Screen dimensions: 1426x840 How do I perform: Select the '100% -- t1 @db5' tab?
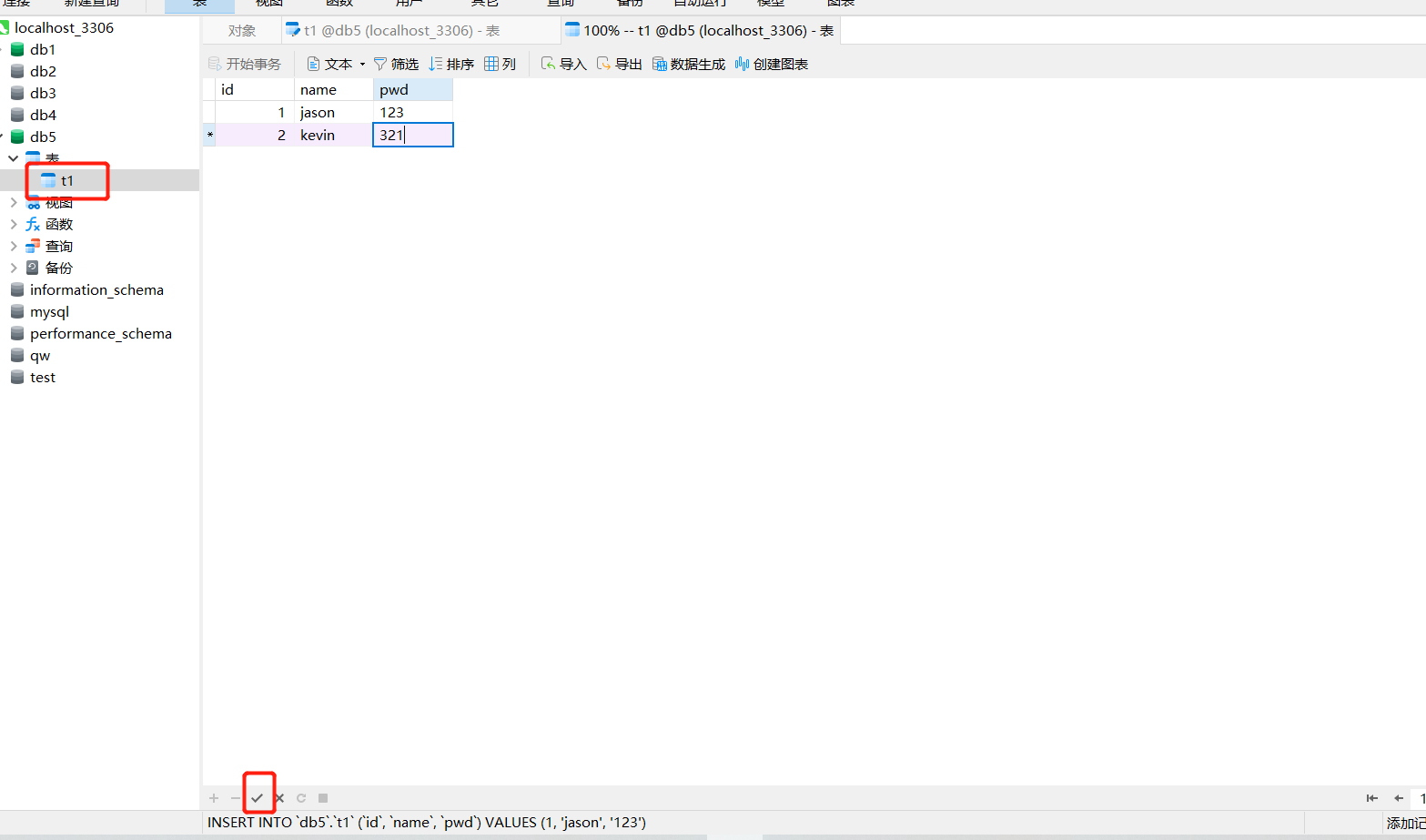700,31
